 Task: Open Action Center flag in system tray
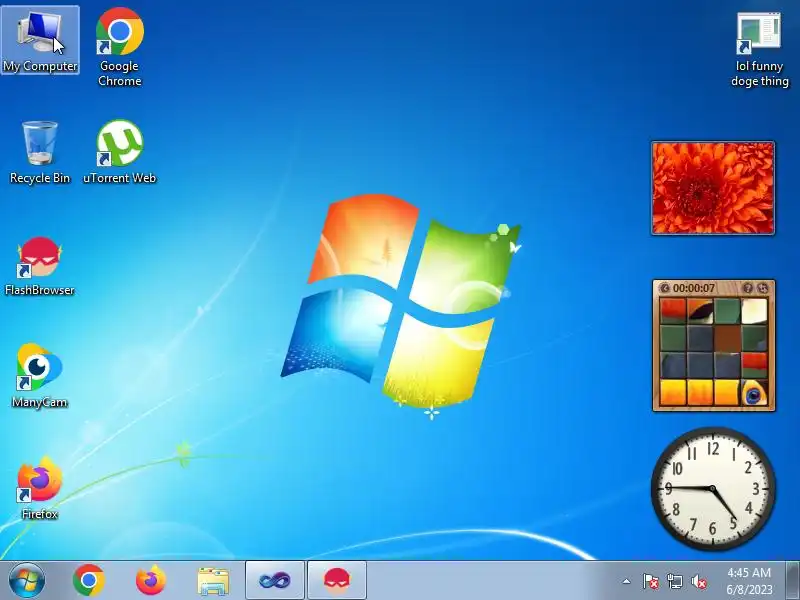pyautogui.click(x=651, y=581)
